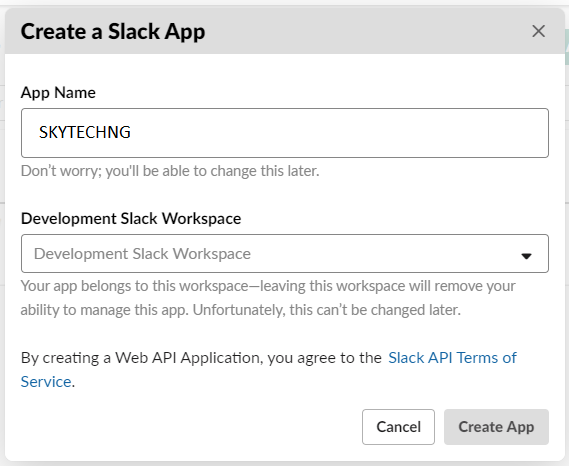Click the Development Slack Workspace label
This screenshot has width=569, height=466.
[131, 218]
